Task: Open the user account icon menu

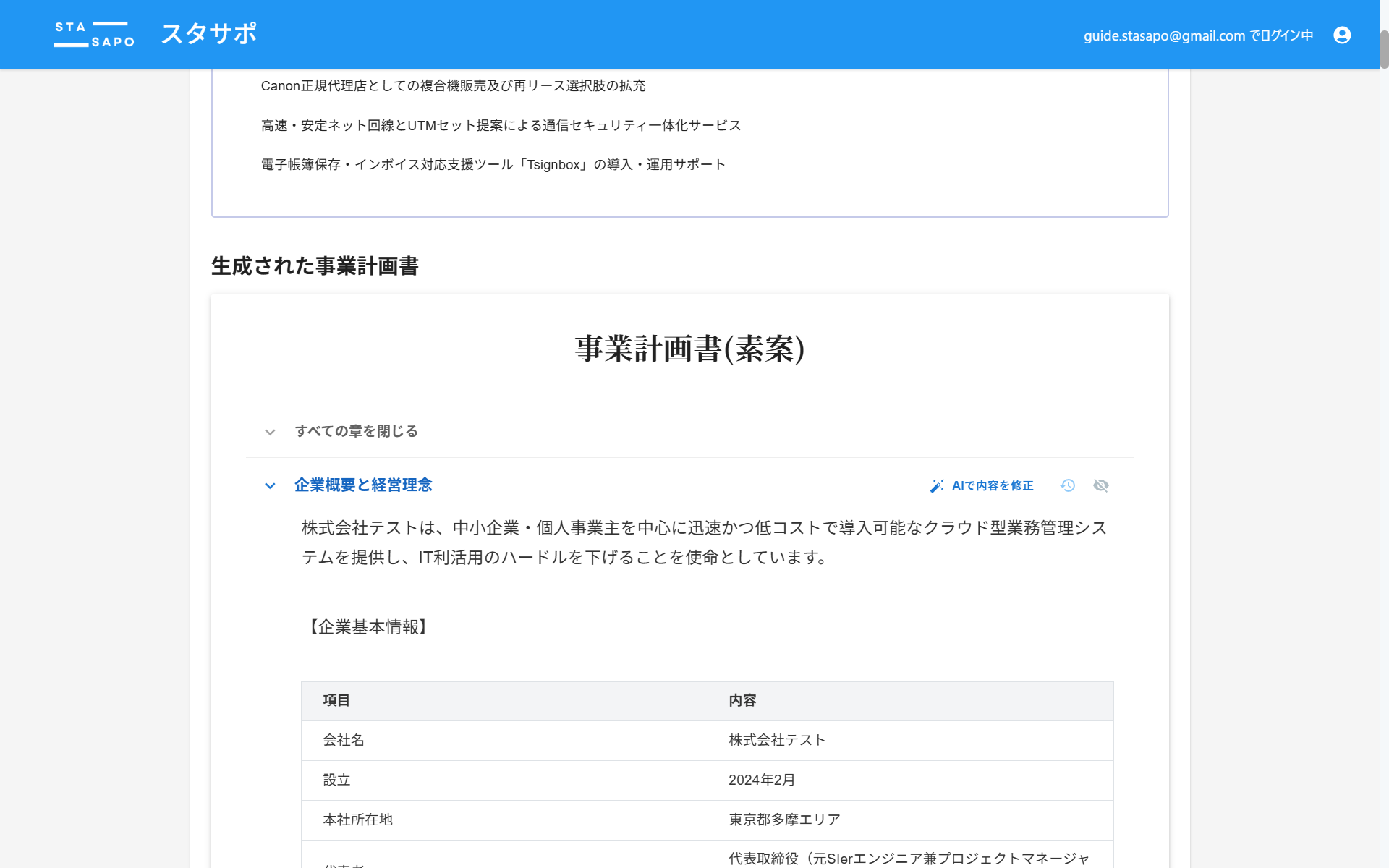Action: coord(1342,35)
